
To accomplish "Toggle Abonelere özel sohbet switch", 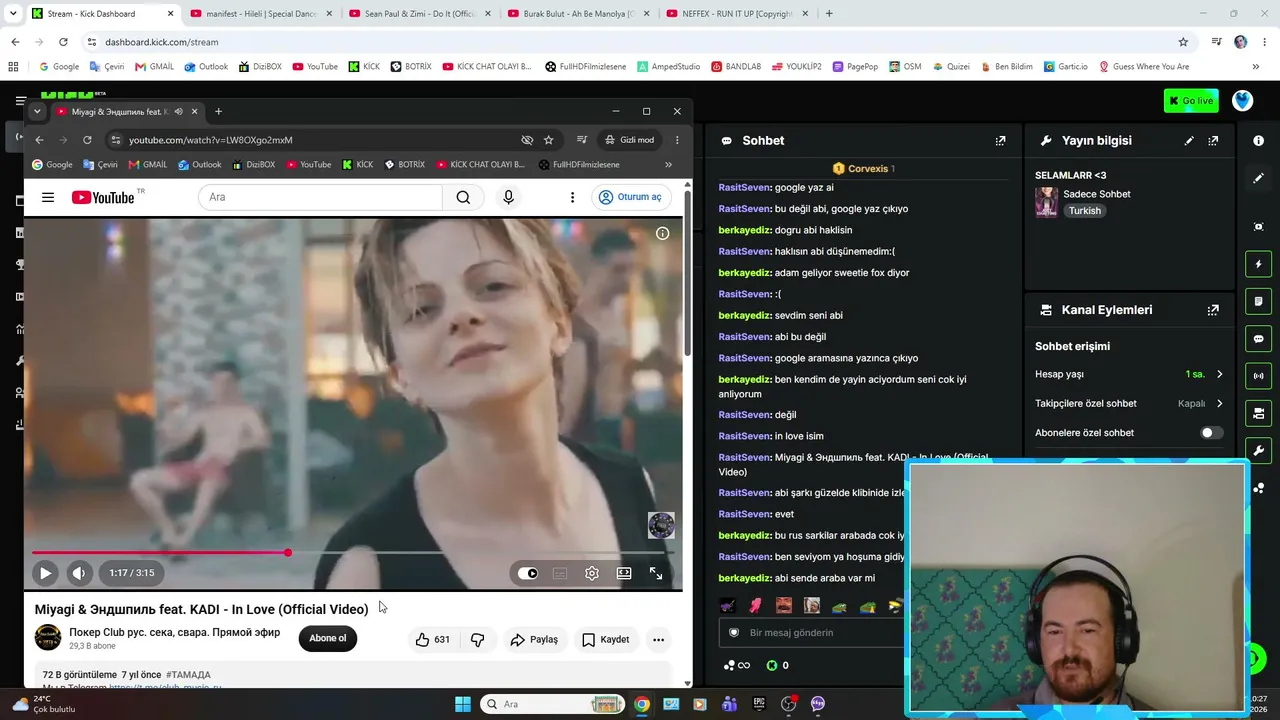I will pos(1211,433).
